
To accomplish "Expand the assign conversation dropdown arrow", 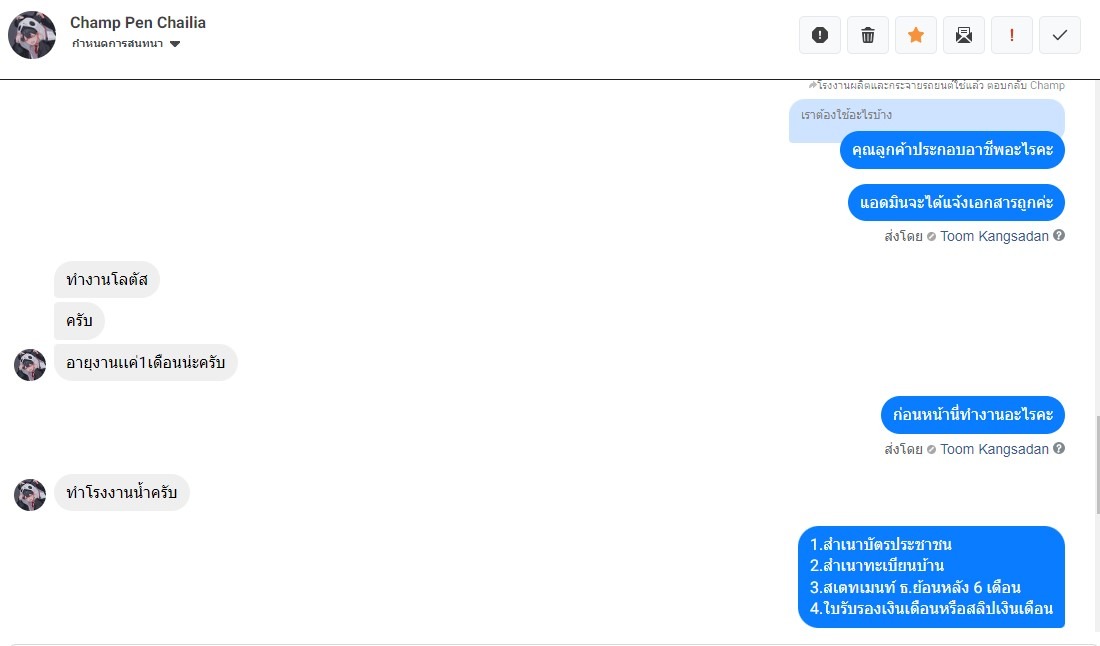I will (x=175, y=44).
